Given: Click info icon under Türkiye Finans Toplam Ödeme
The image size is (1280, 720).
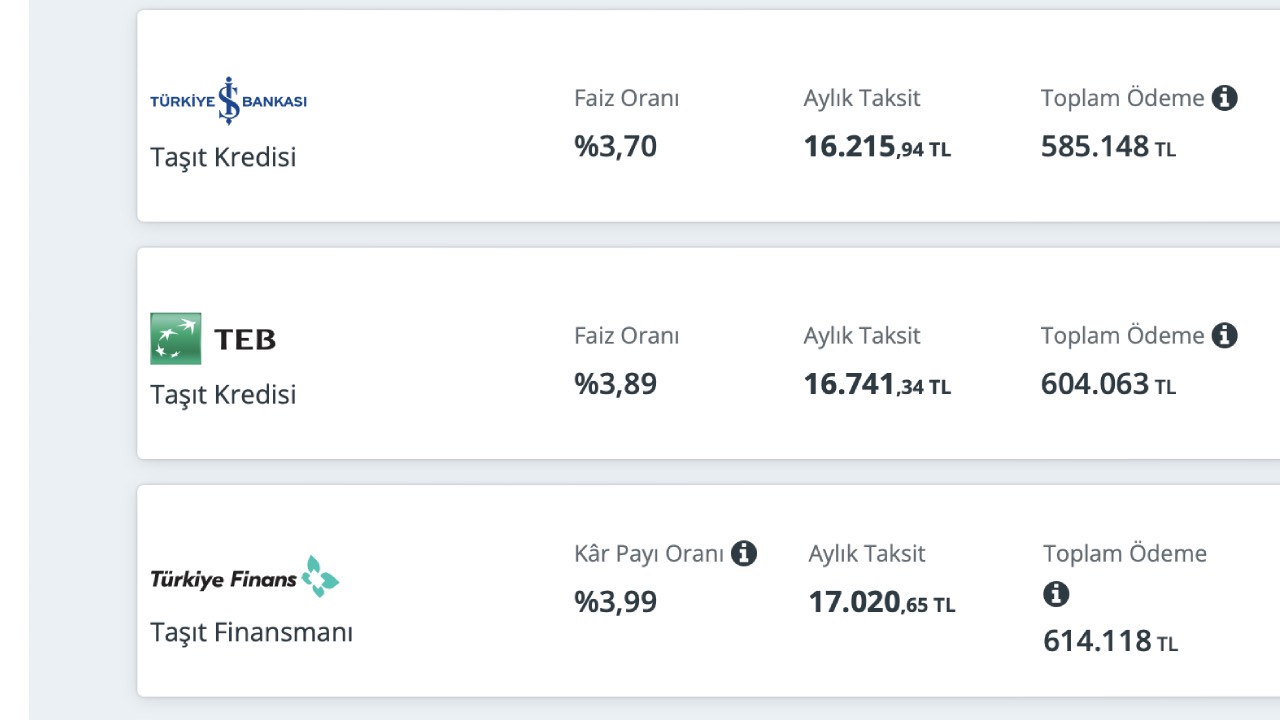Looking at the screenshot, I should (1056, 595).
